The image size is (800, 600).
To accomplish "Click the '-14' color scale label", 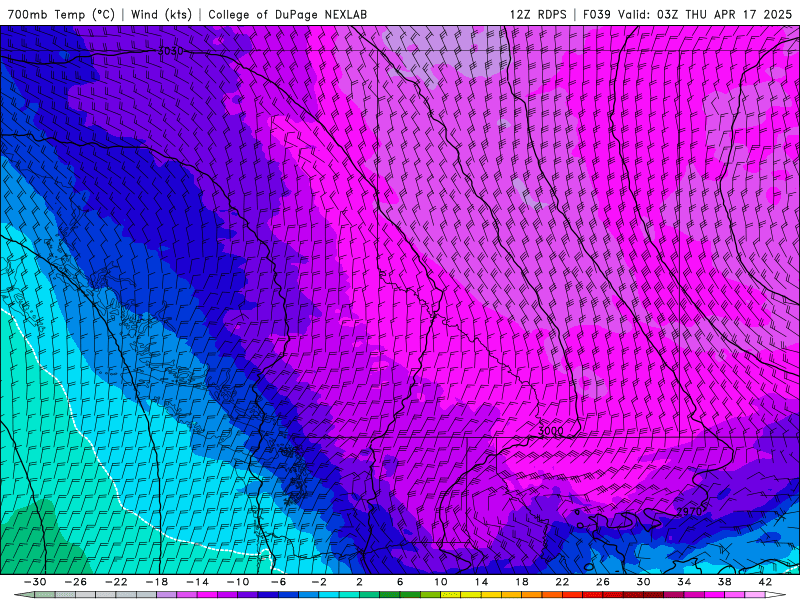I will click(x=197, y=582).
